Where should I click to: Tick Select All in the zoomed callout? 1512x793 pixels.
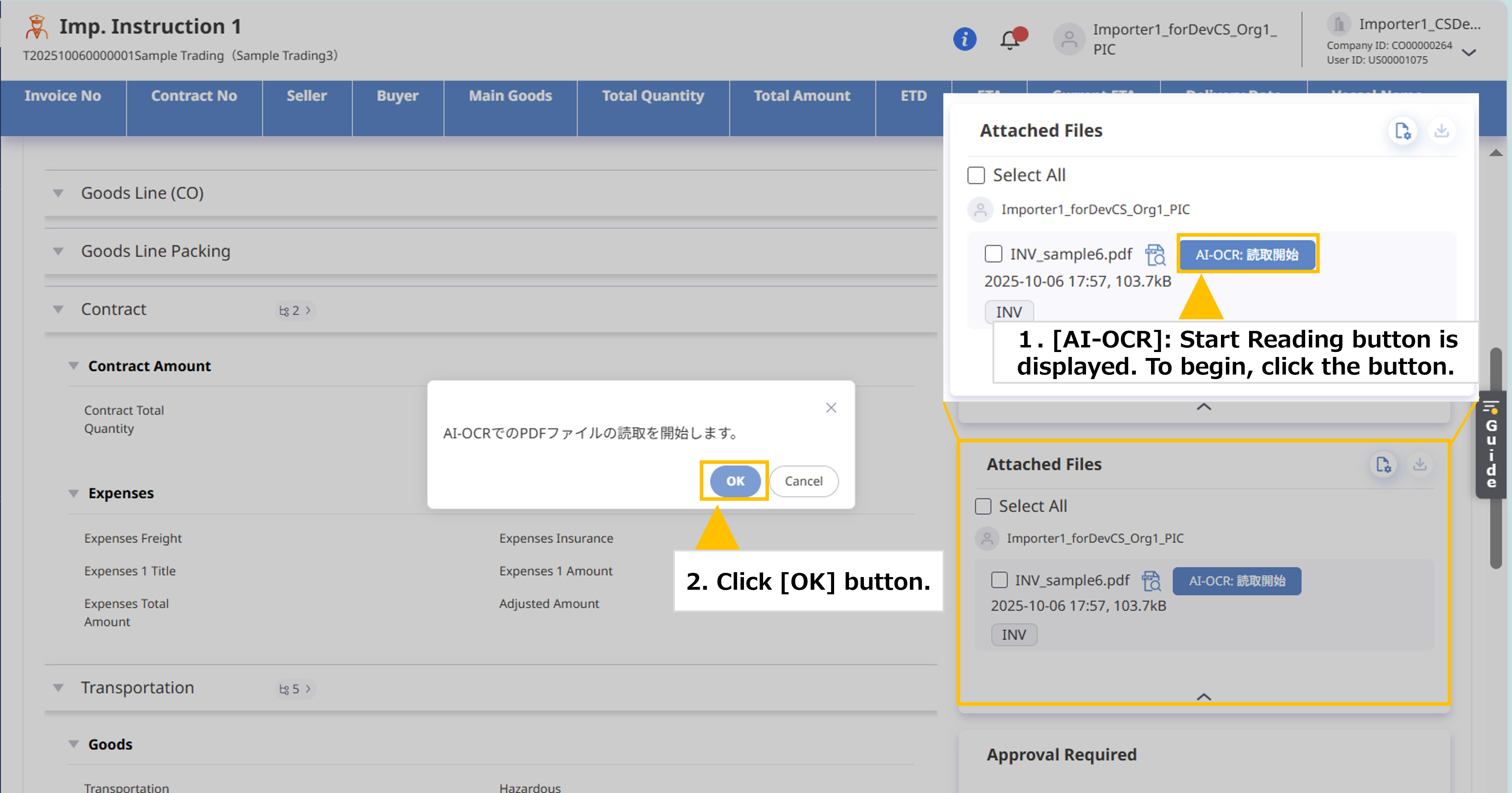[x=976, y=175]
